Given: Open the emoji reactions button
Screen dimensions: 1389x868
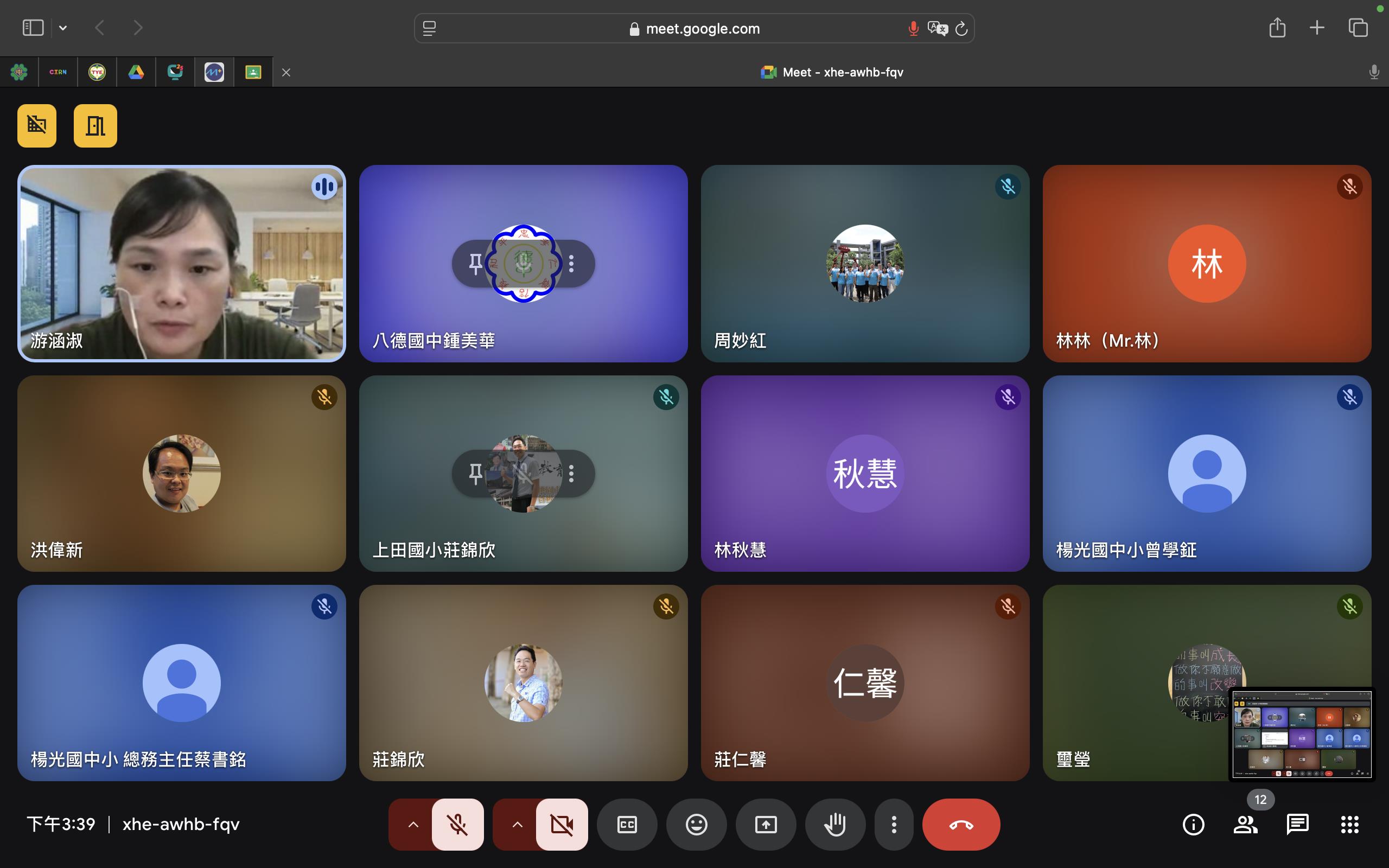Looking at the screenshot, I should click(x=696, y=825).
